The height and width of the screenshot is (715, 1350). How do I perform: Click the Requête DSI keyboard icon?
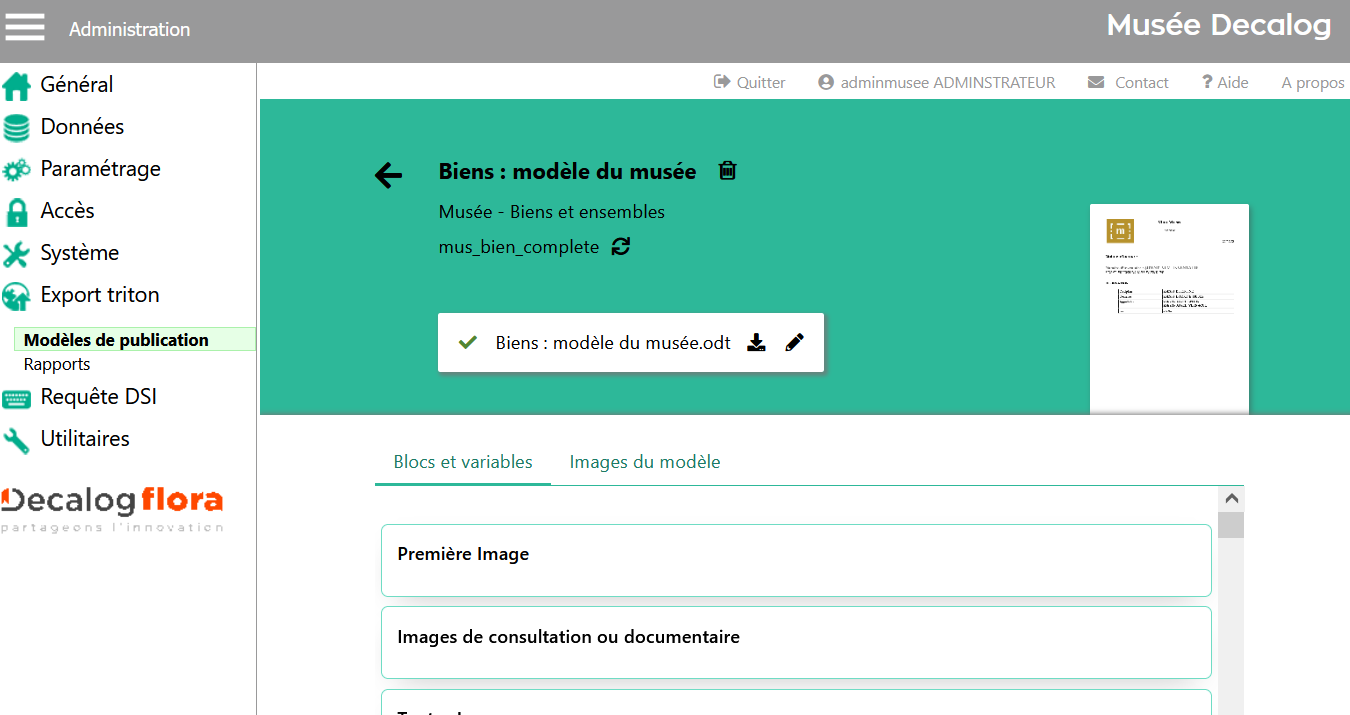[x=16, y=399]
